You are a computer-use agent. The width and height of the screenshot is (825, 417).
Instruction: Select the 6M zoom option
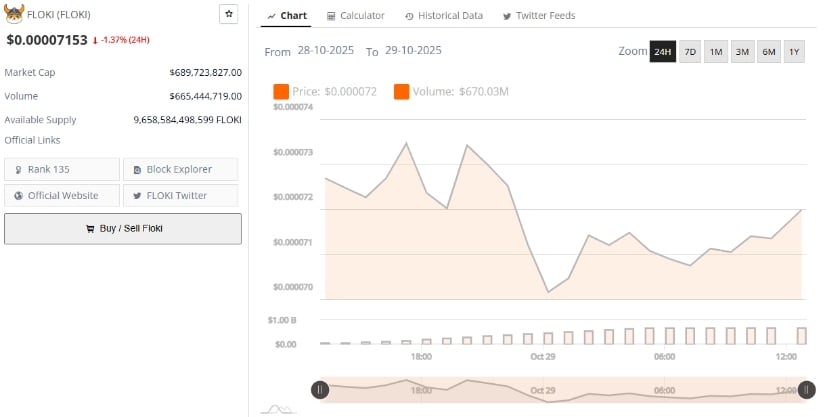(x=768, y=52)
